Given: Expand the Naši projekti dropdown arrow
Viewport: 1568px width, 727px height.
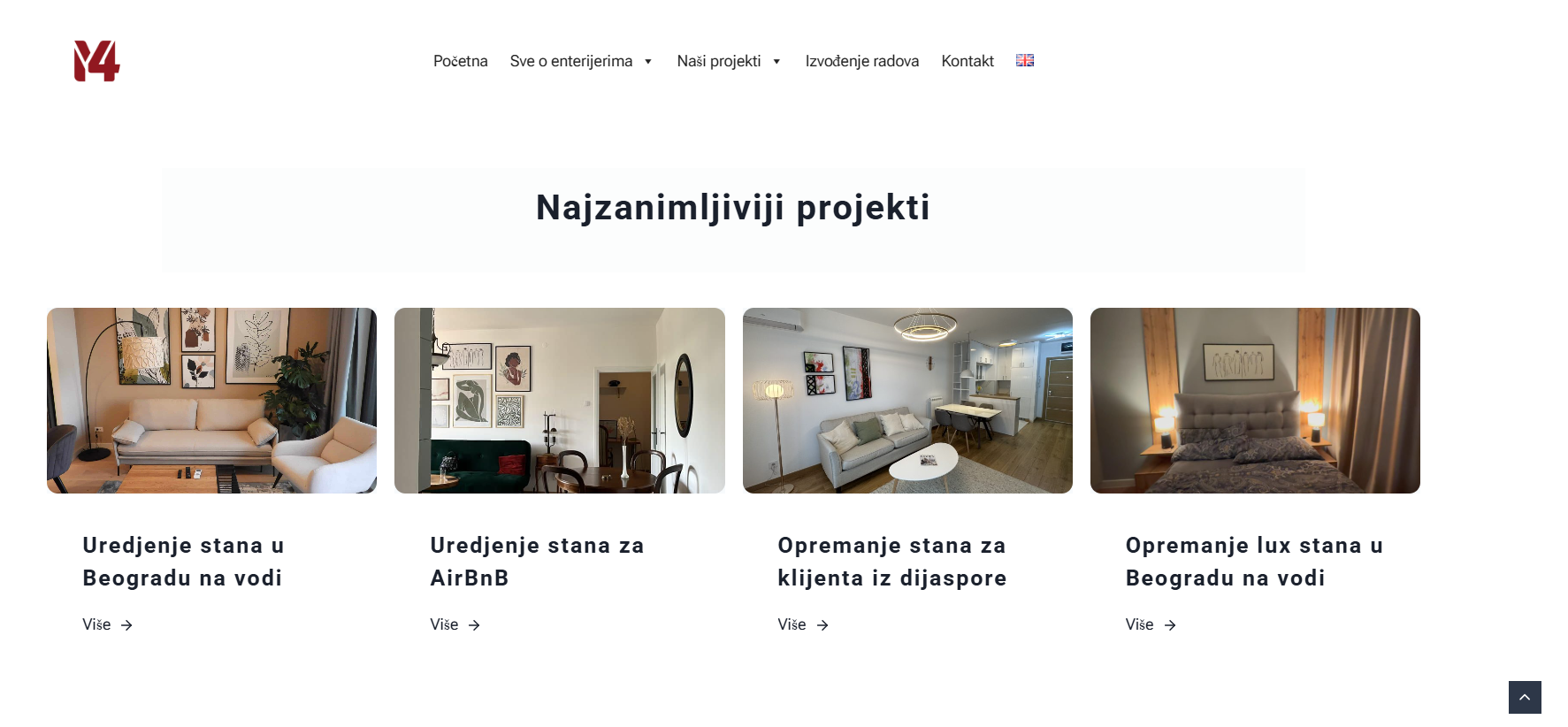Looking at the screenshot, I should [776, 62].
